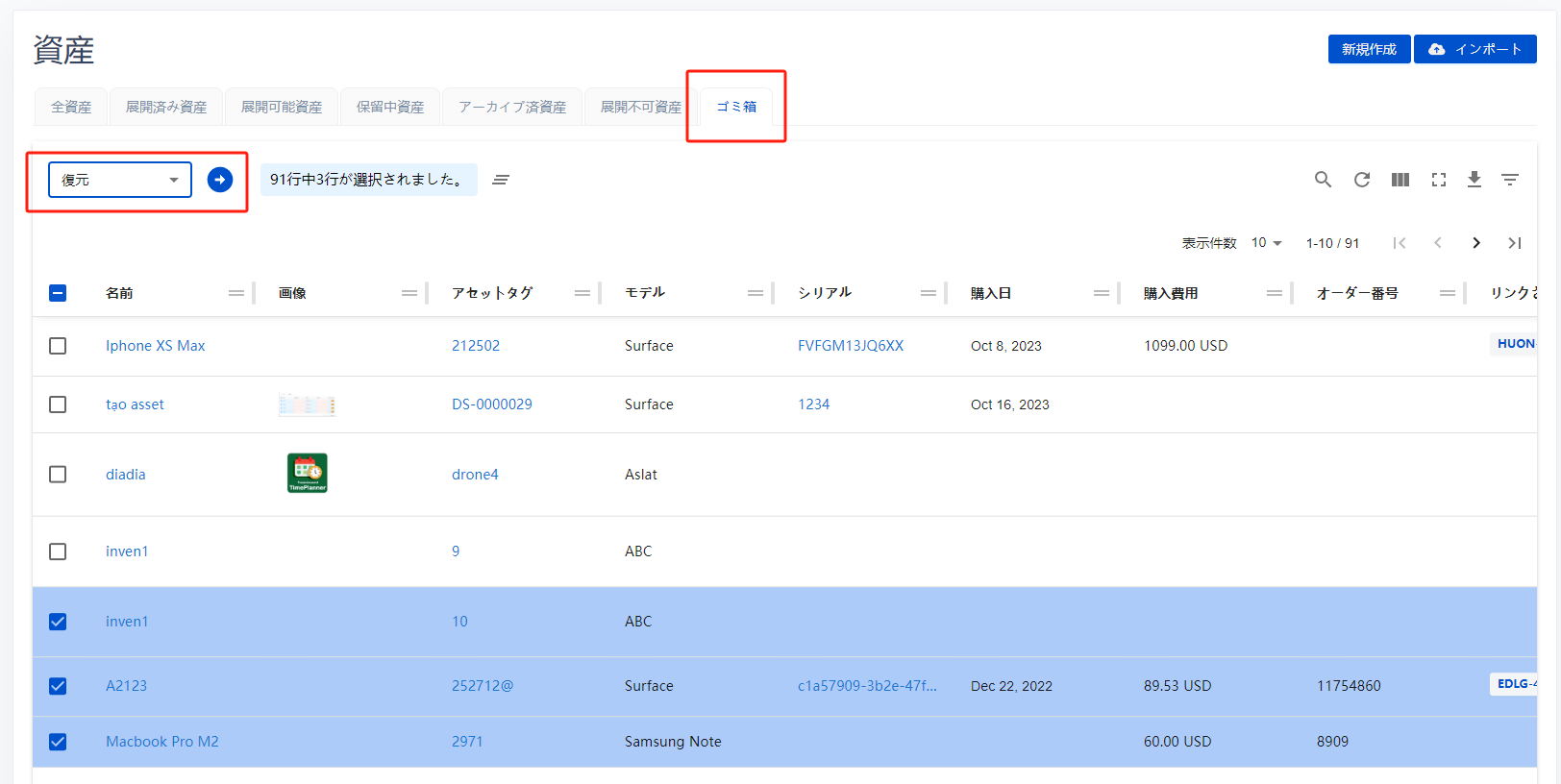
Task: Click the 新規作成 button
Action: [1369, 49]
